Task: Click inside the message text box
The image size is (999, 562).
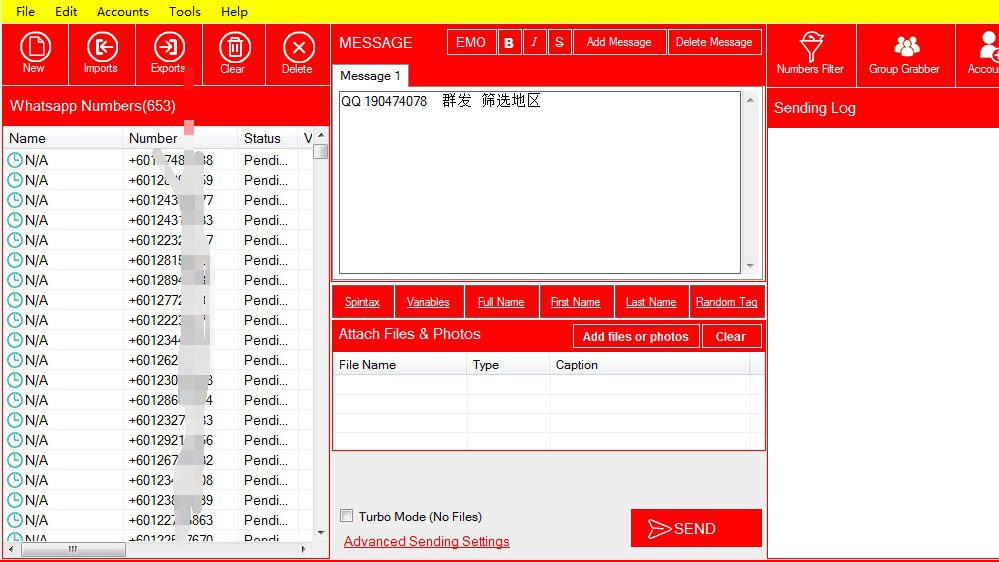Action: pos(540,190)
